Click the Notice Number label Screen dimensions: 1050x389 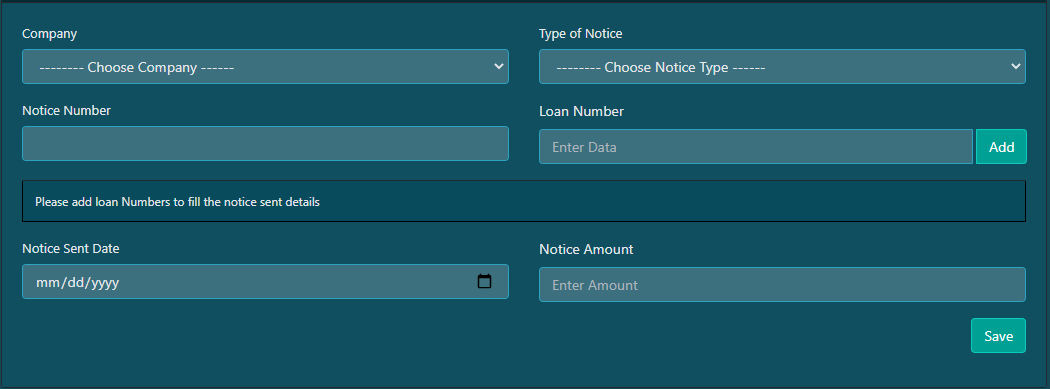[66, 110]
